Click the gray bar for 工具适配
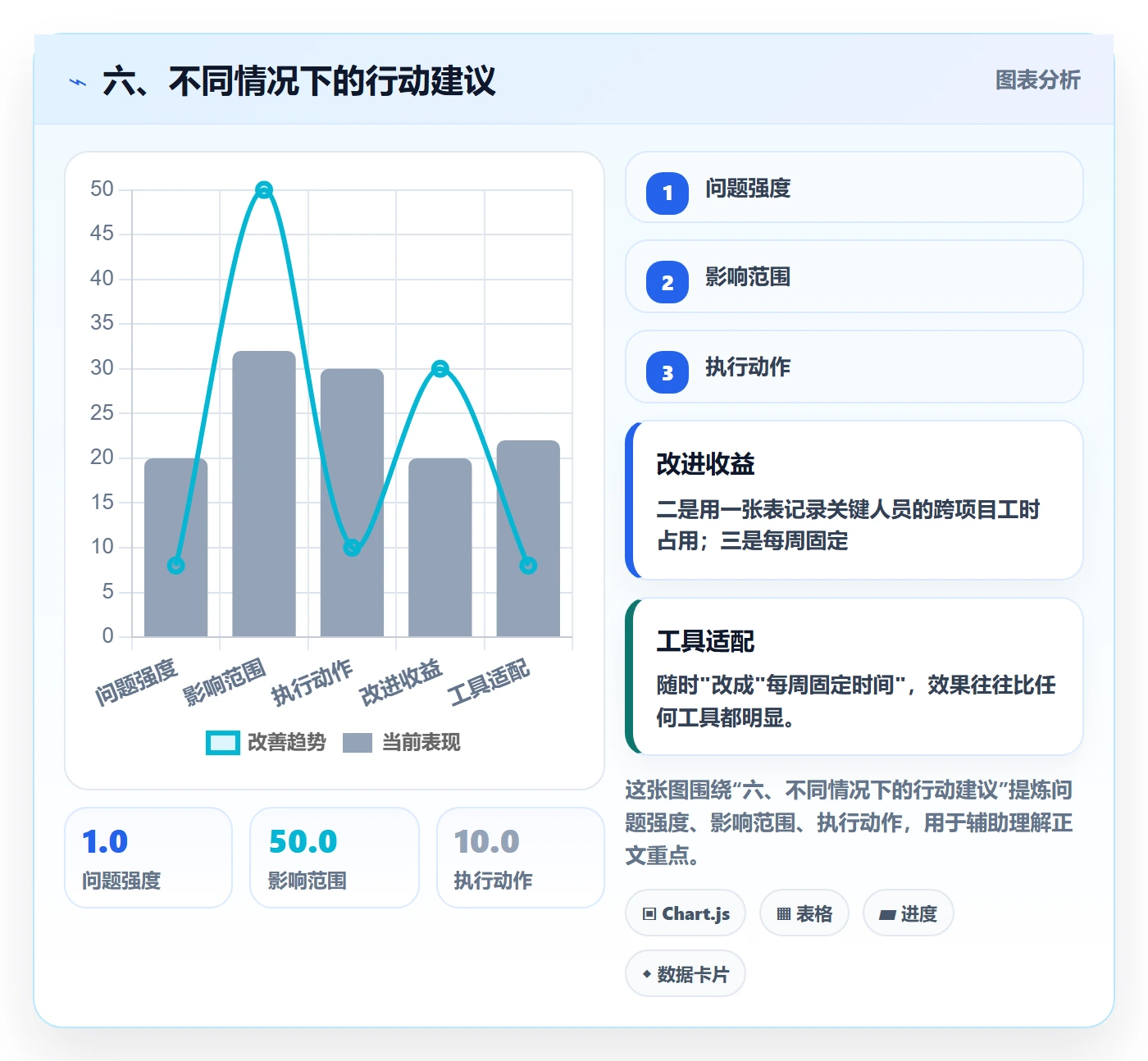 click(528, 539)
